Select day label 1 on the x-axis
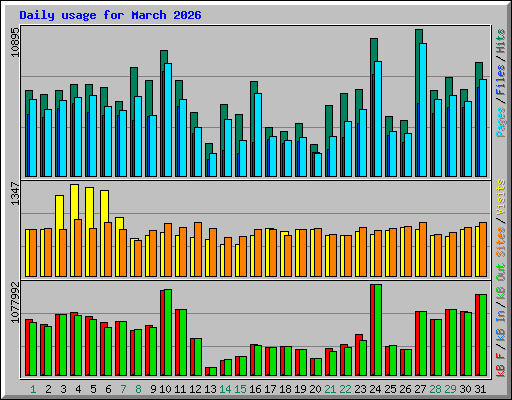 pos(33,389)
